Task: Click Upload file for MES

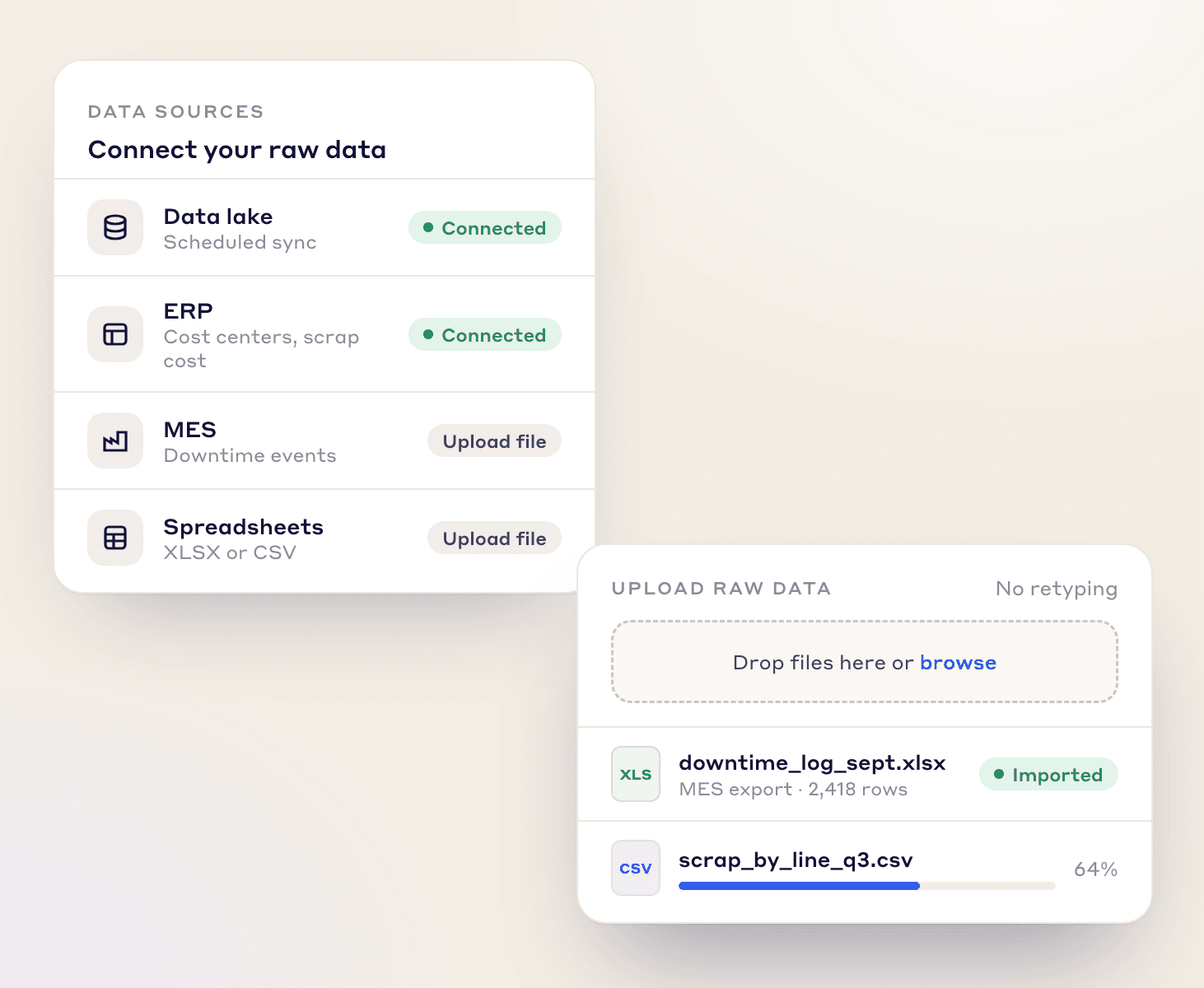Action: click(494, 441)
